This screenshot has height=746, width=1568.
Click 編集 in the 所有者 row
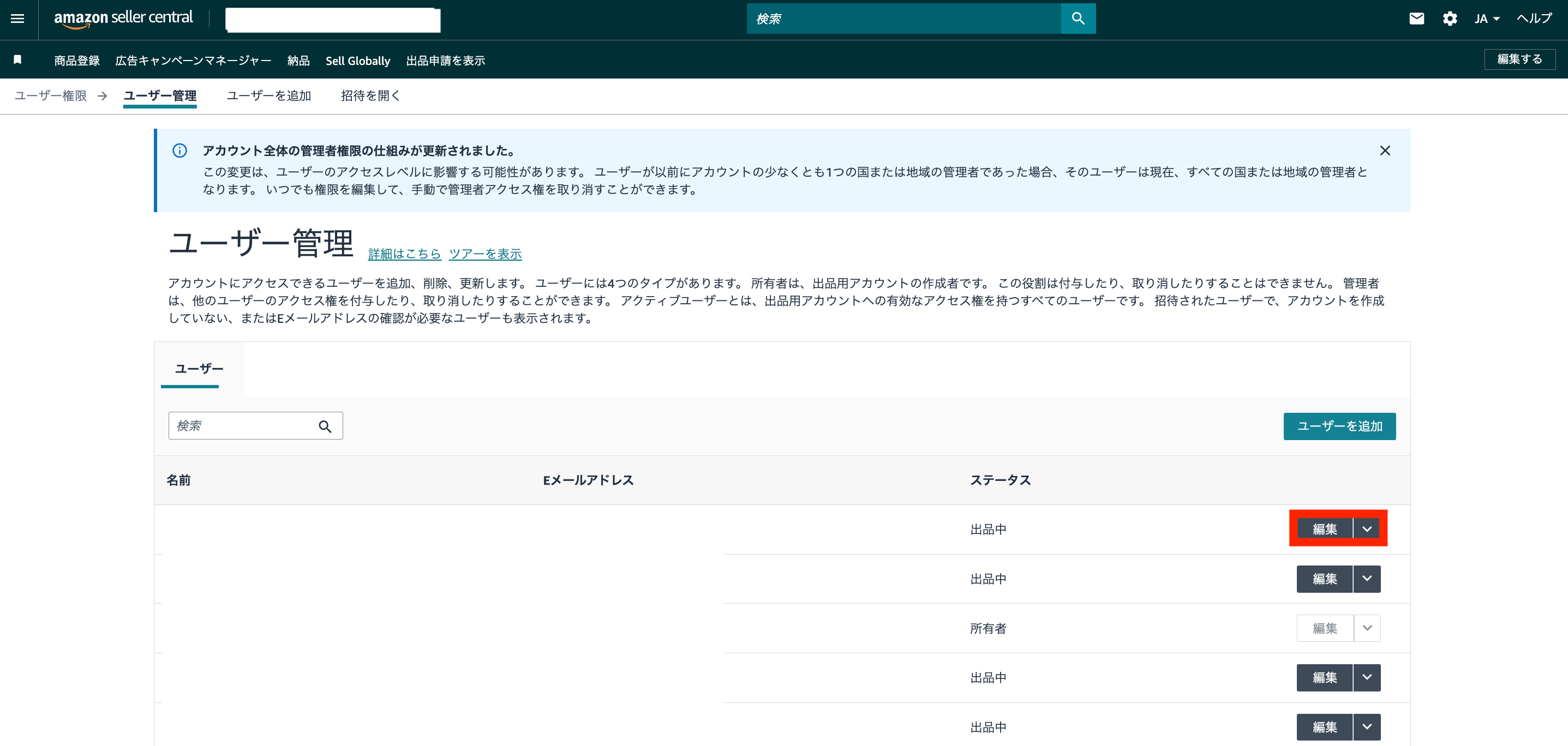[1325, 628]
